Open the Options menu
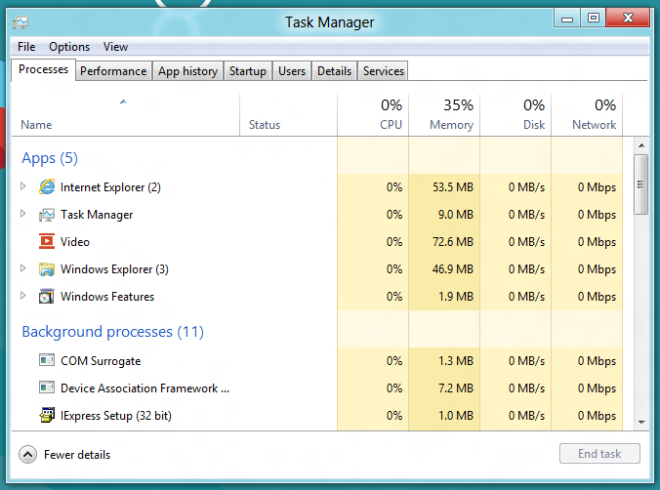Screen dimensions: 660x490 [x=69, y=47]
